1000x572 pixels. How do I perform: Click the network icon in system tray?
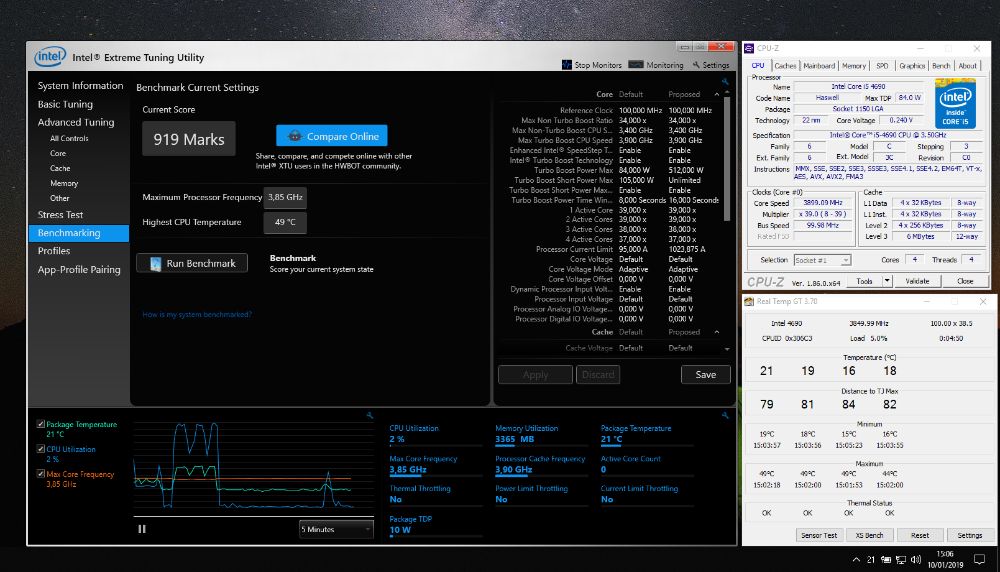[x=901, y=560]
